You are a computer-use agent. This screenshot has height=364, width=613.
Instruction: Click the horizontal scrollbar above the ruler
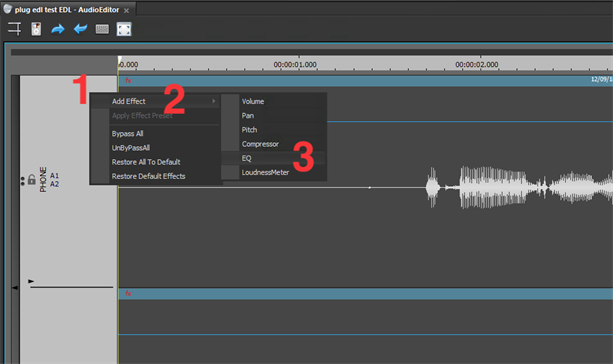(312, 52)
